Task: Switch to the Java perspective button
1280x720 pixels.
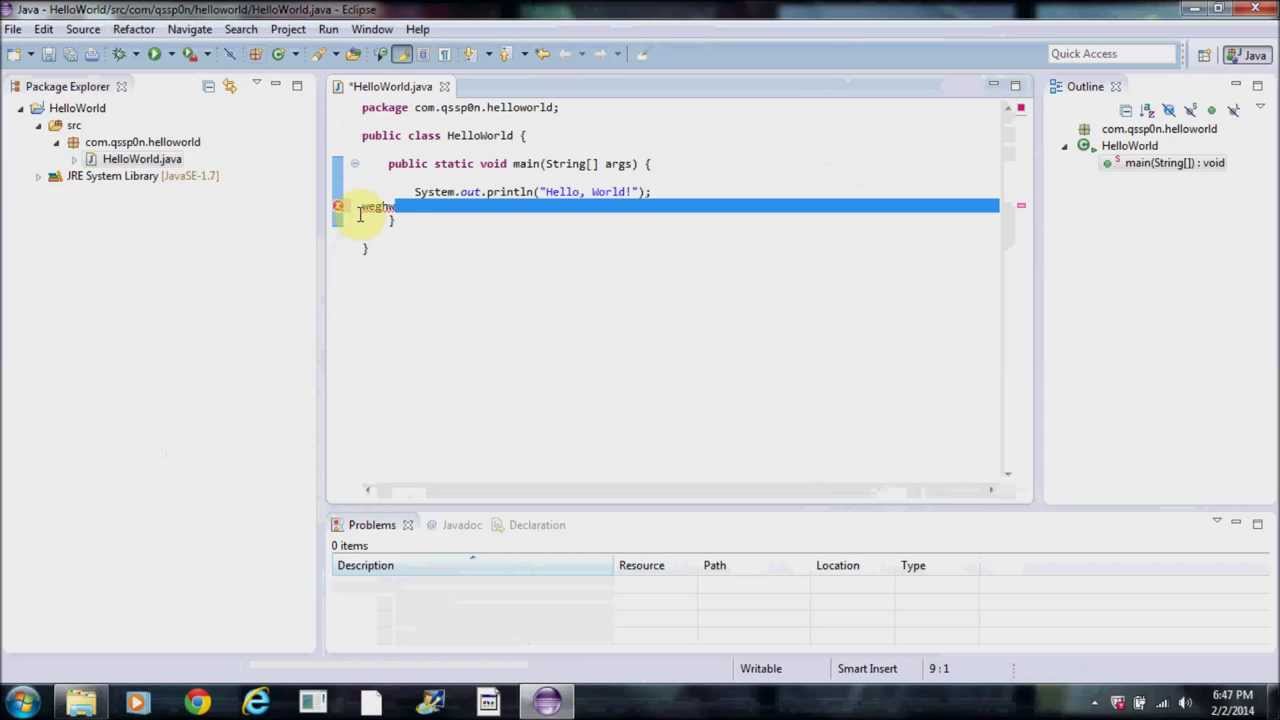Action: pos(1246,55)
